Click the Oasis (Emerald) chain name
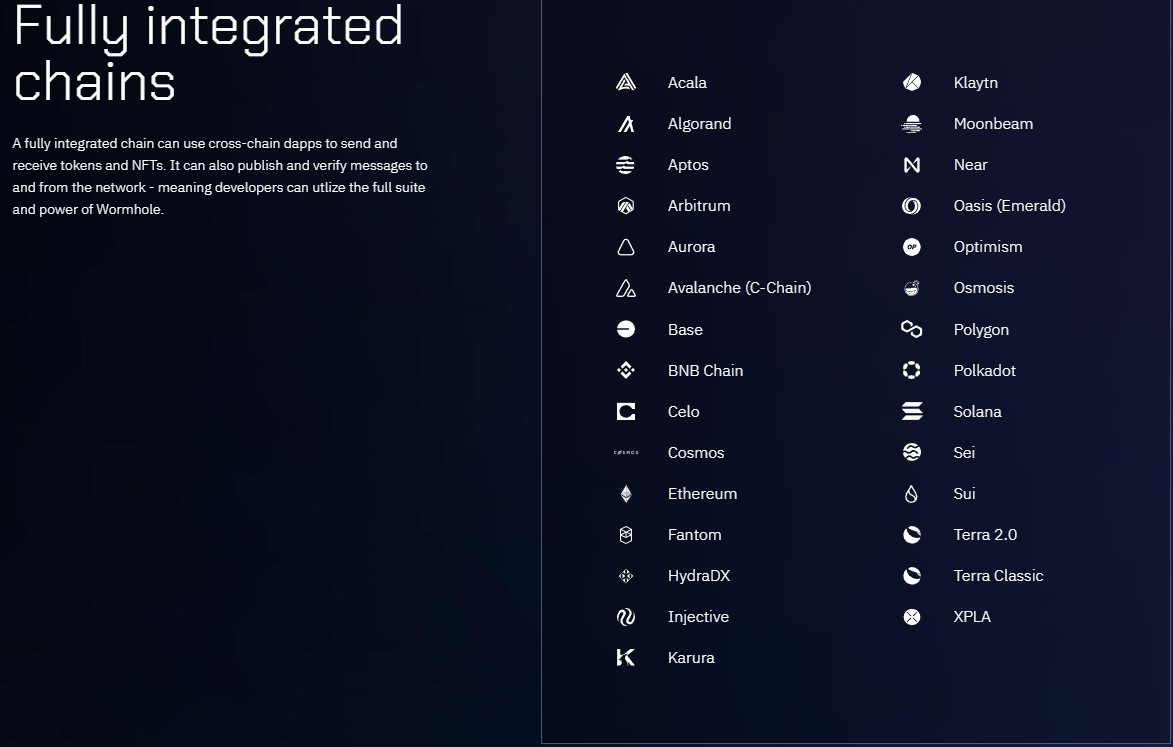The image size is (1173, 747). pyautogui.click(x=1009, y=206)
